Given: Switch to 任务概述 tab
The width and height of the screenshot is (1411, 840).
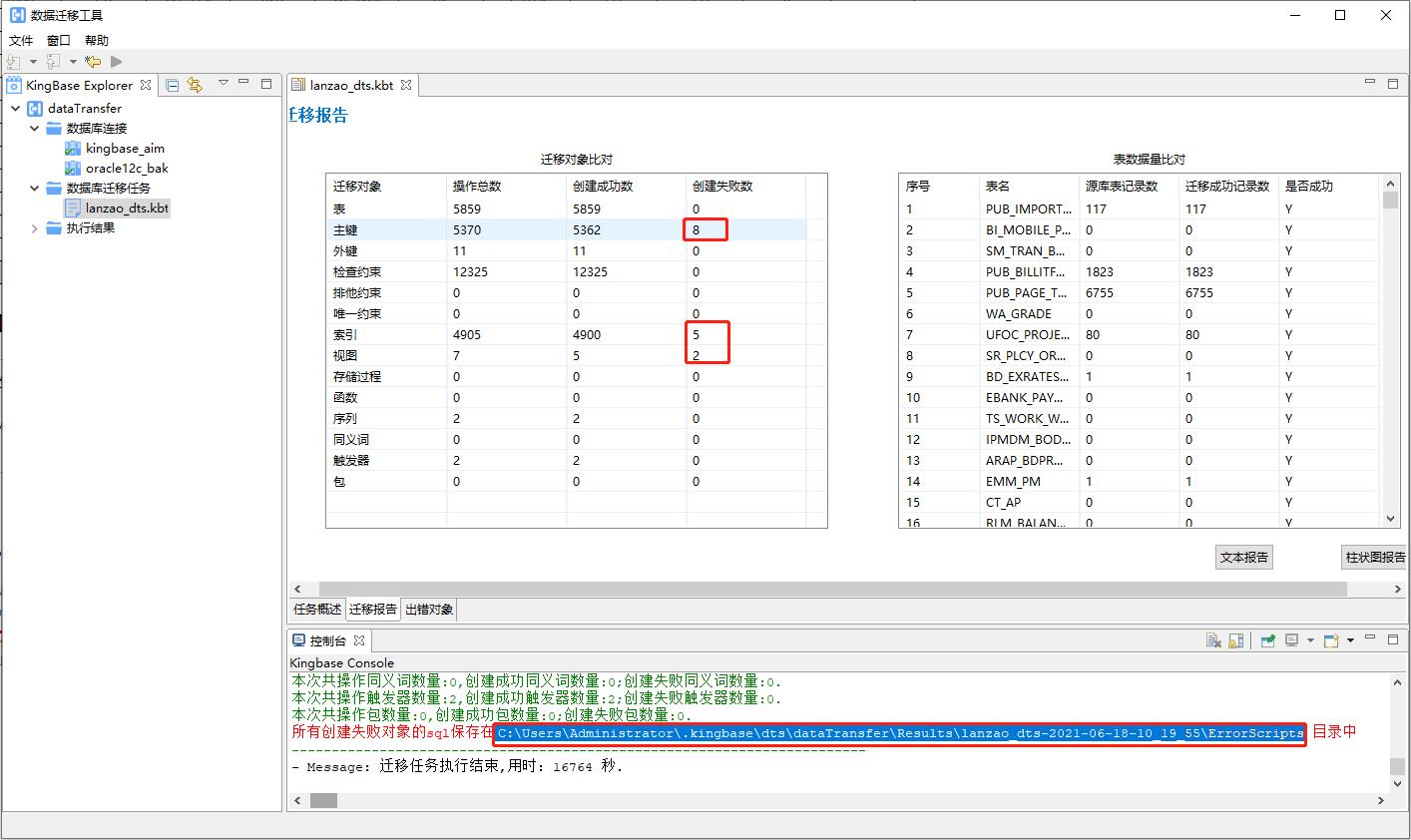Looking at the screenshot, I should pyautogui.click(x=317, y=610).
